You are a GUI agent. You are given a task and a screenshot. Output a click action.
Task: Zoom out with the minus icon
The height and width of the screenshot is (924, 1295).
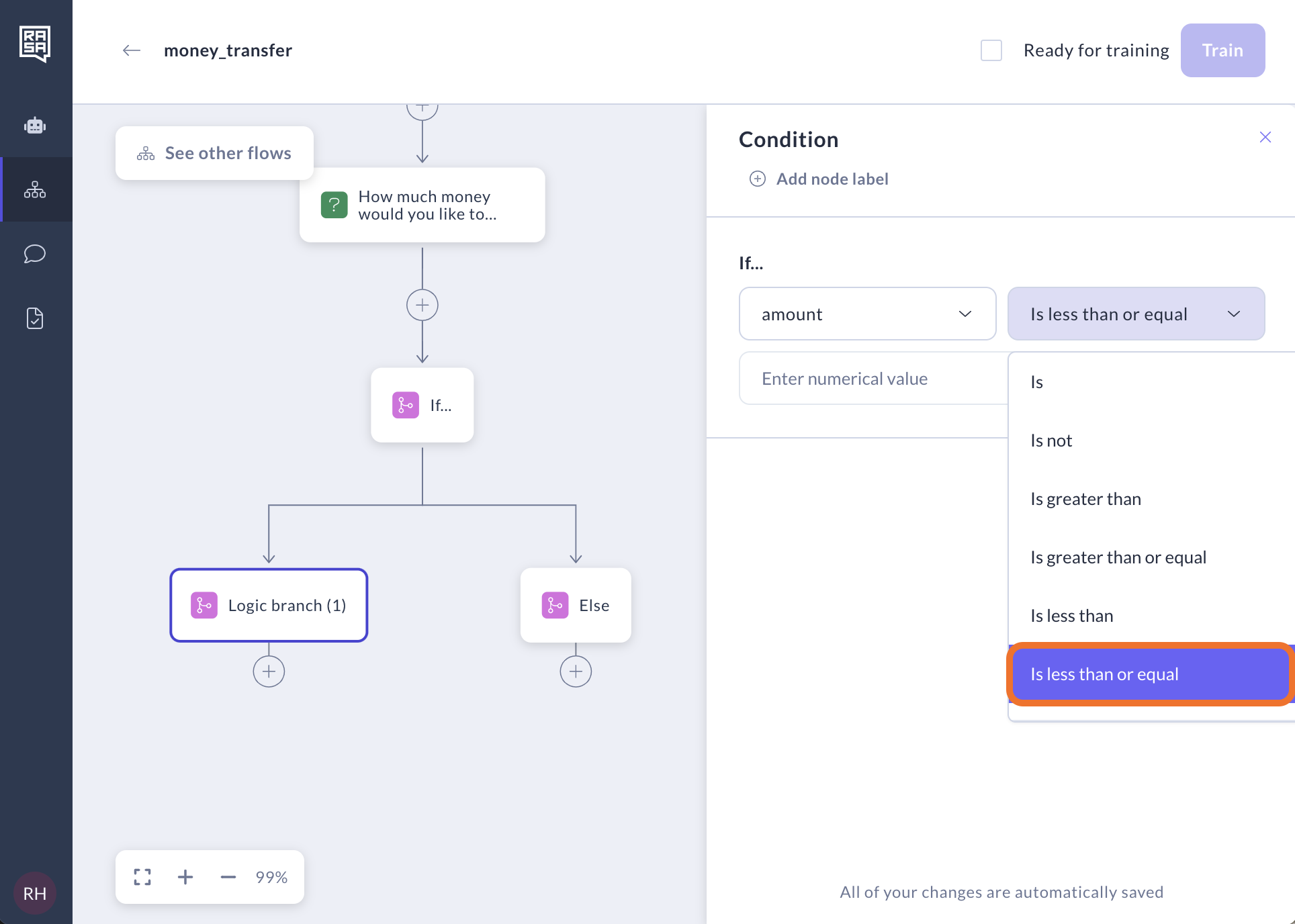(x=228, y=877)
